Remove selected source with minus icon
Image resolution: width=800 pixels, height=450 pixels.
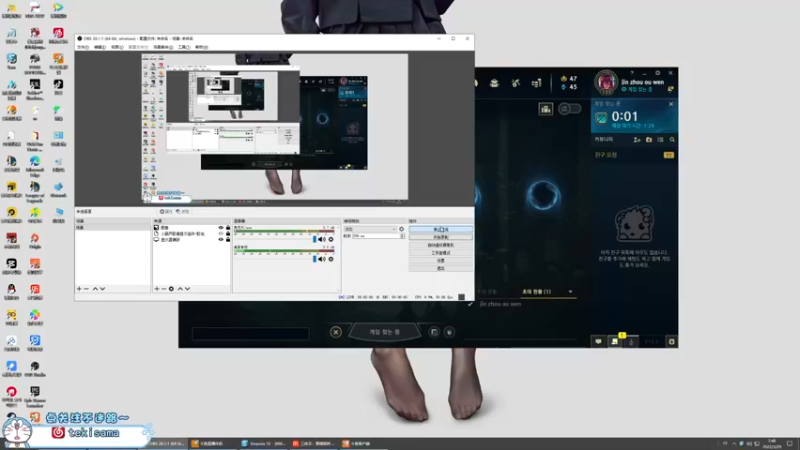click(x=163, y=289)
